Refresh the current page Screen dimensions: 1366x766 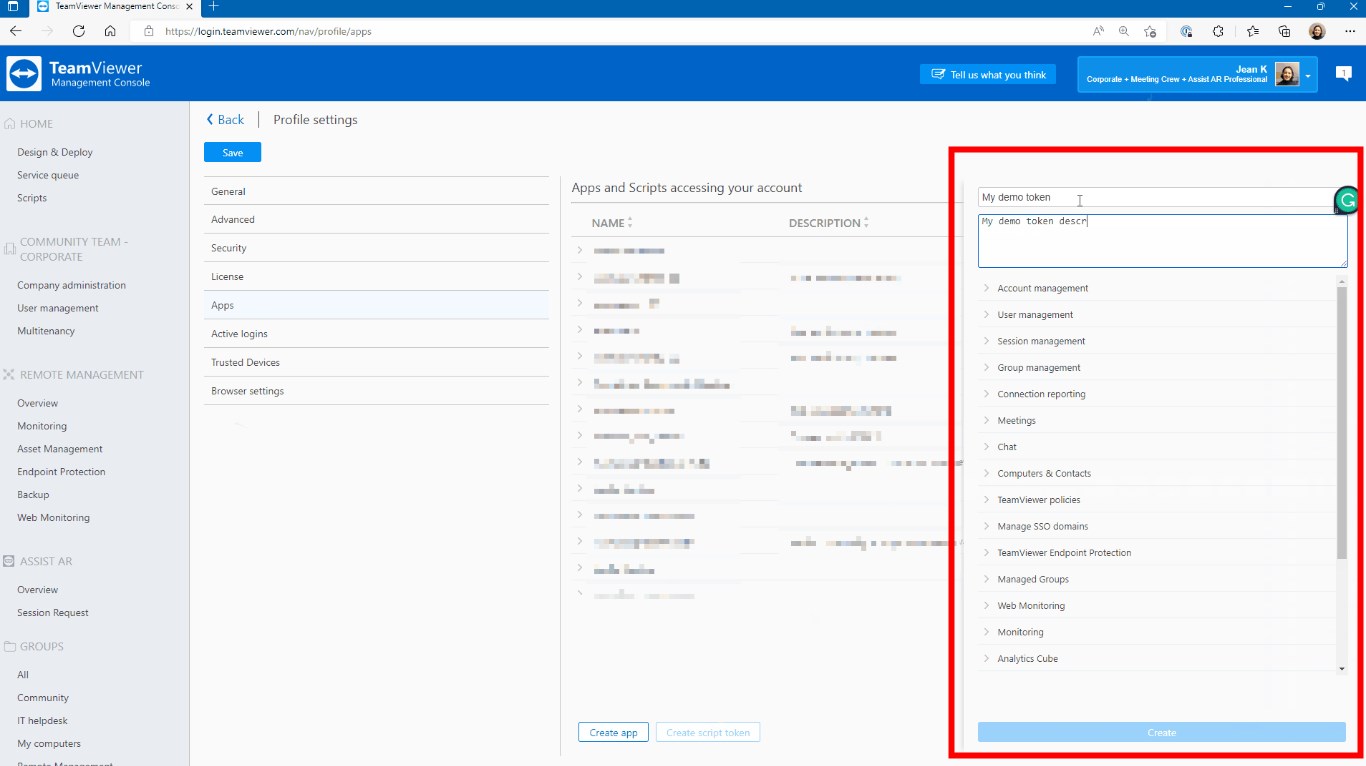coord(79,31)
